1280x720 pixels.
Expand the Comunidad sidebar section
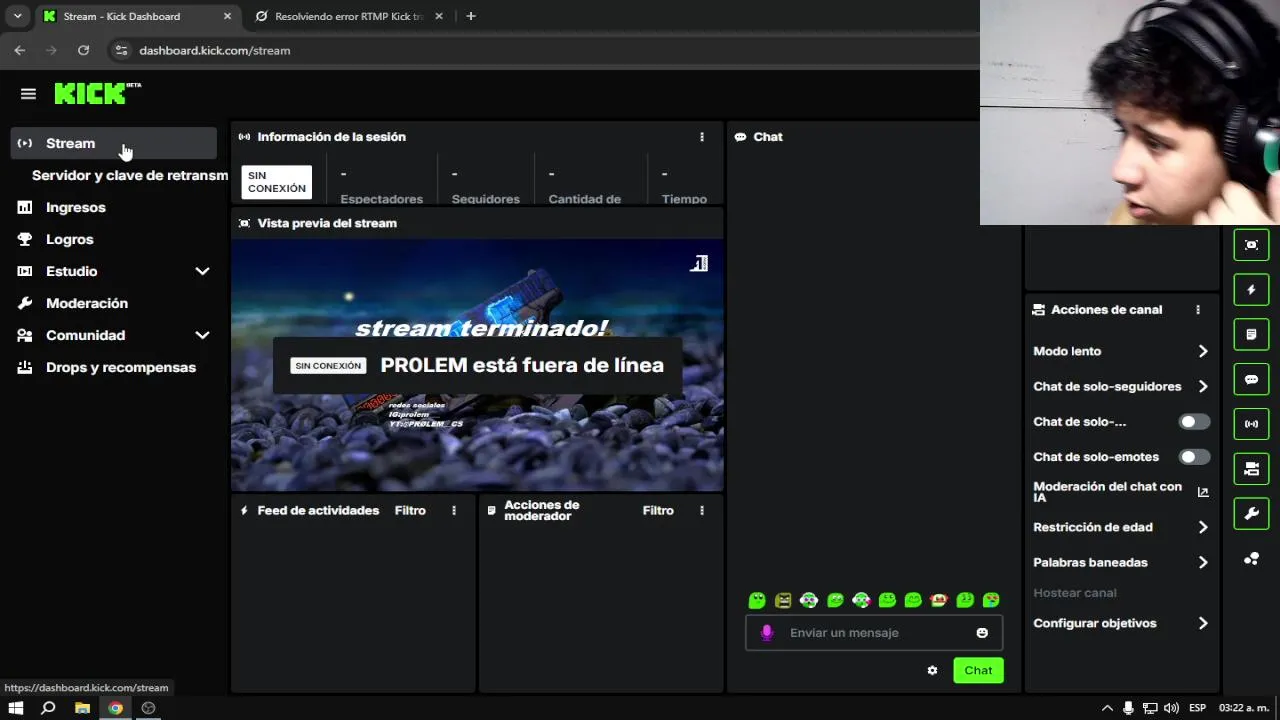[202, 335]
